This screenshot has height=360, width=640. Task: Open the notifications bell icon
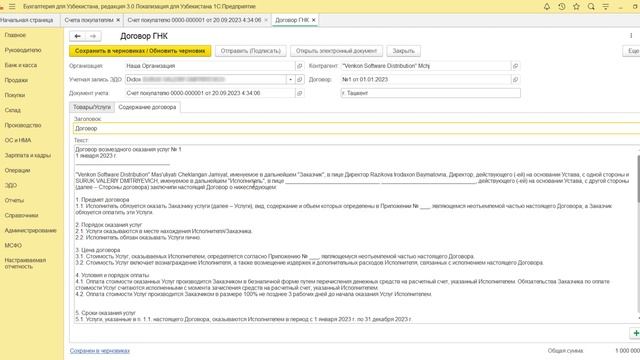point(547,7)
